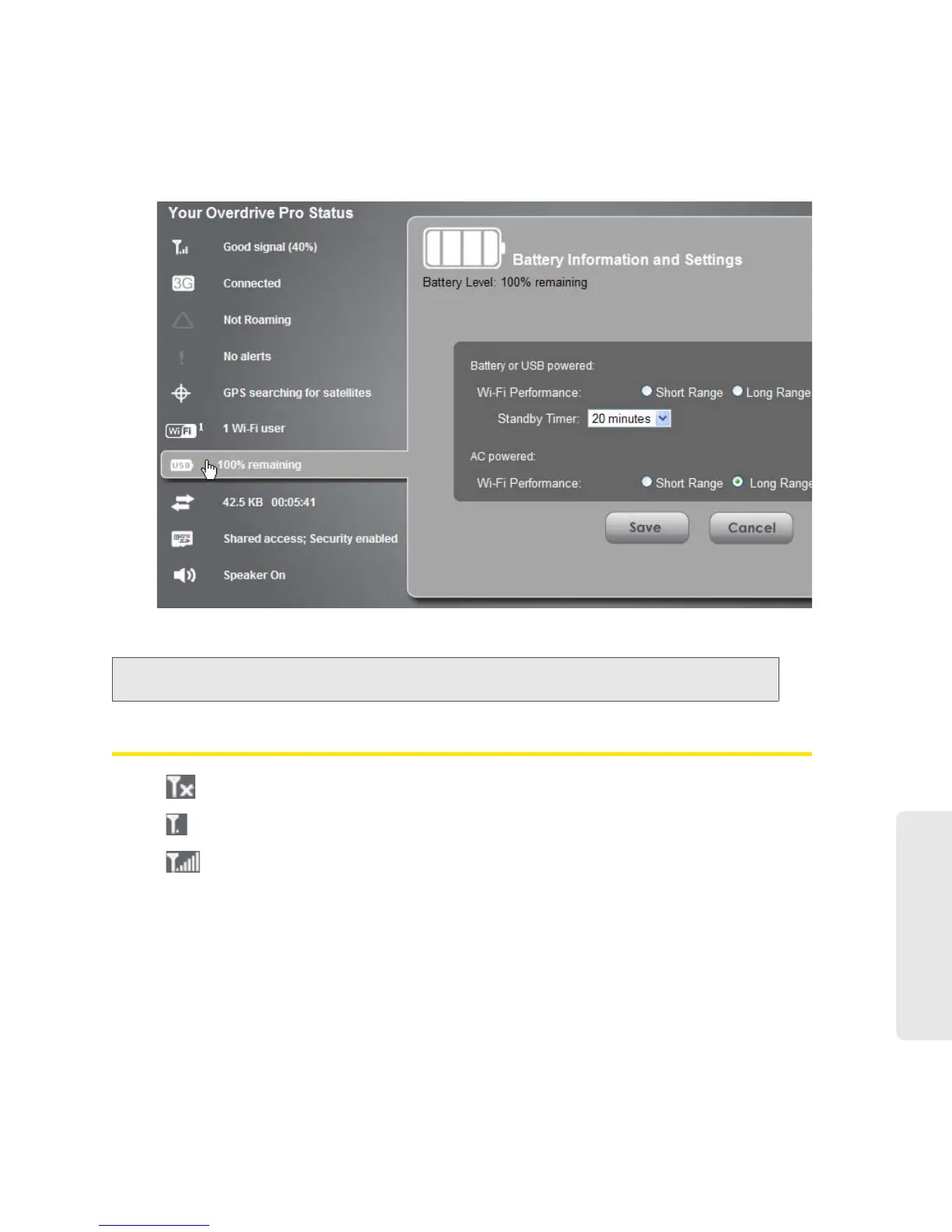Select the "100% remaining" status row
952x1232 pixels.
tap(285, 465)
